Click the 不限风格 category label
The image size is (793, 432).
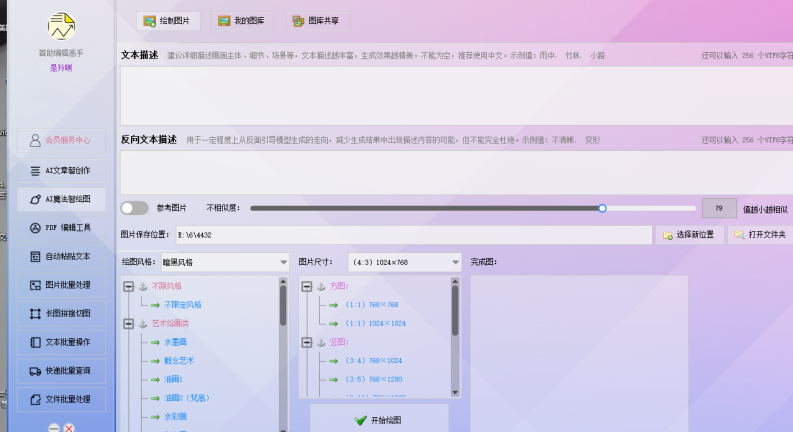coord(166,286)
